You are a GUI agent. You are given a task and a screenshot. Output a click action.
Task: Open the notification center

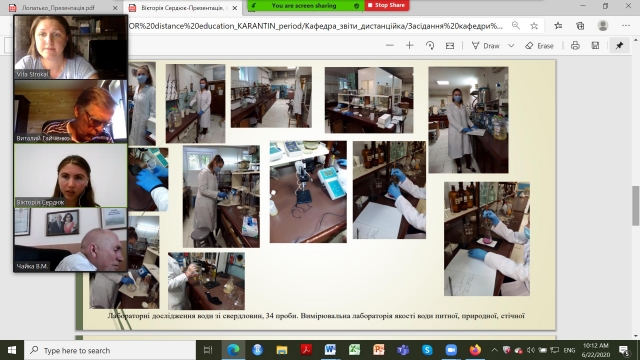[624, 350]
